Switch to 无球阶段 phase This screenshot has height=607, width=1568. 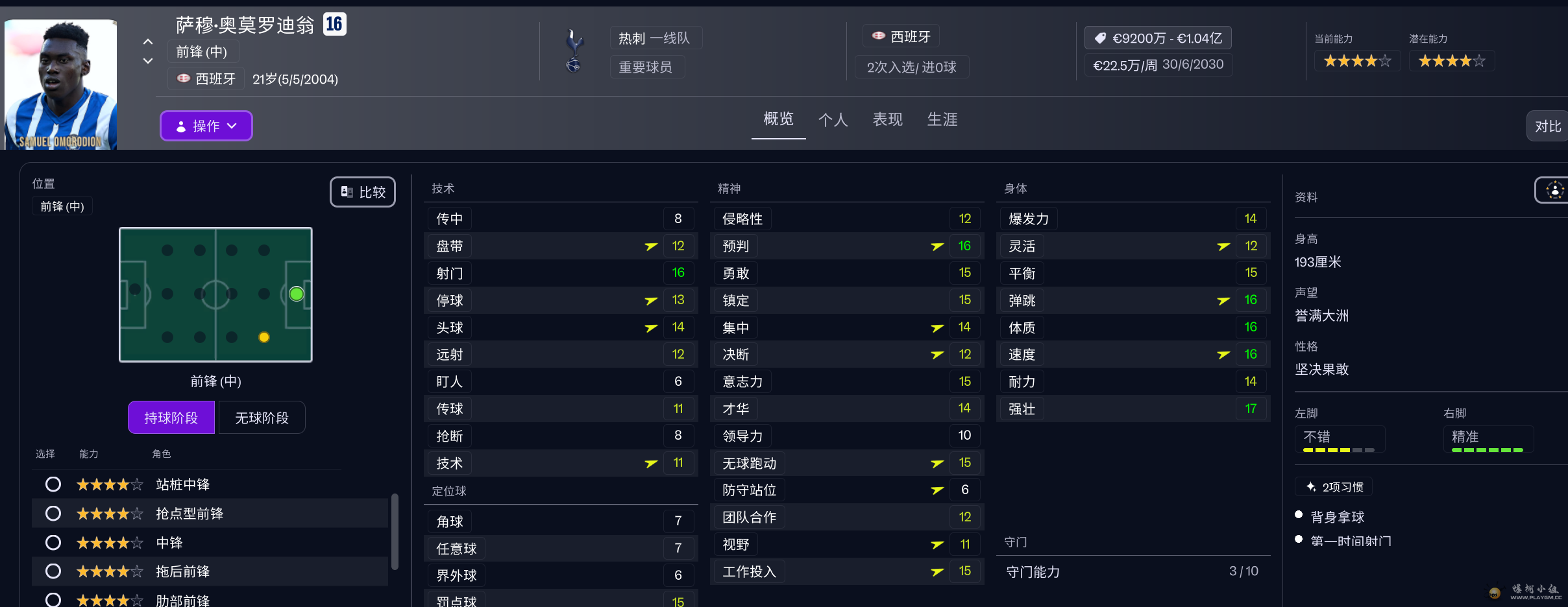click(262, 418)
